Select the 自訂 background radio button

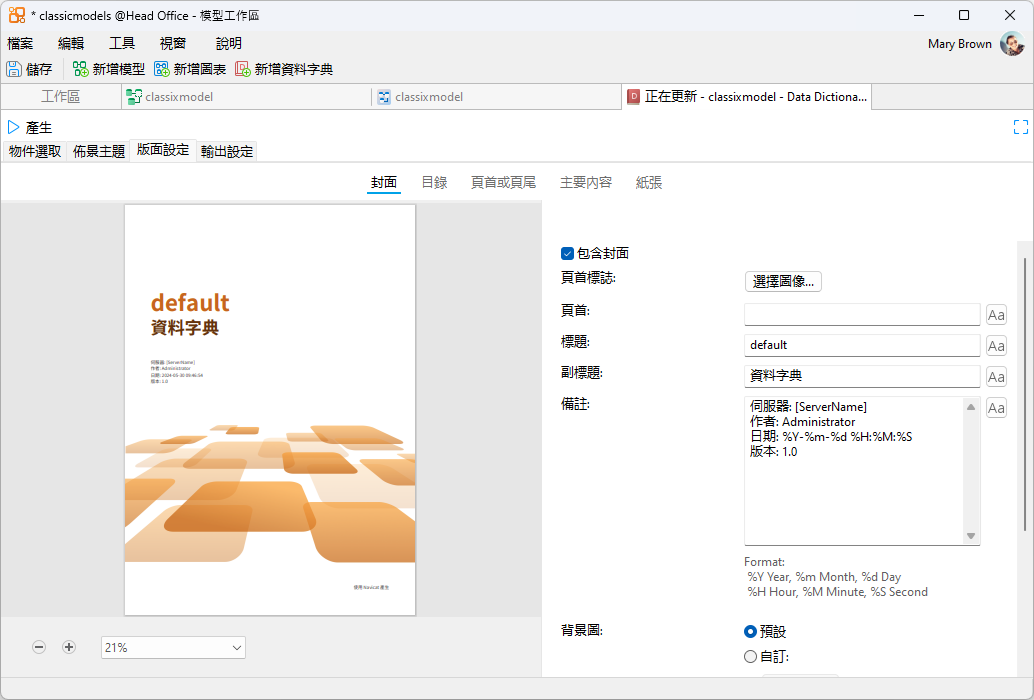751,657
